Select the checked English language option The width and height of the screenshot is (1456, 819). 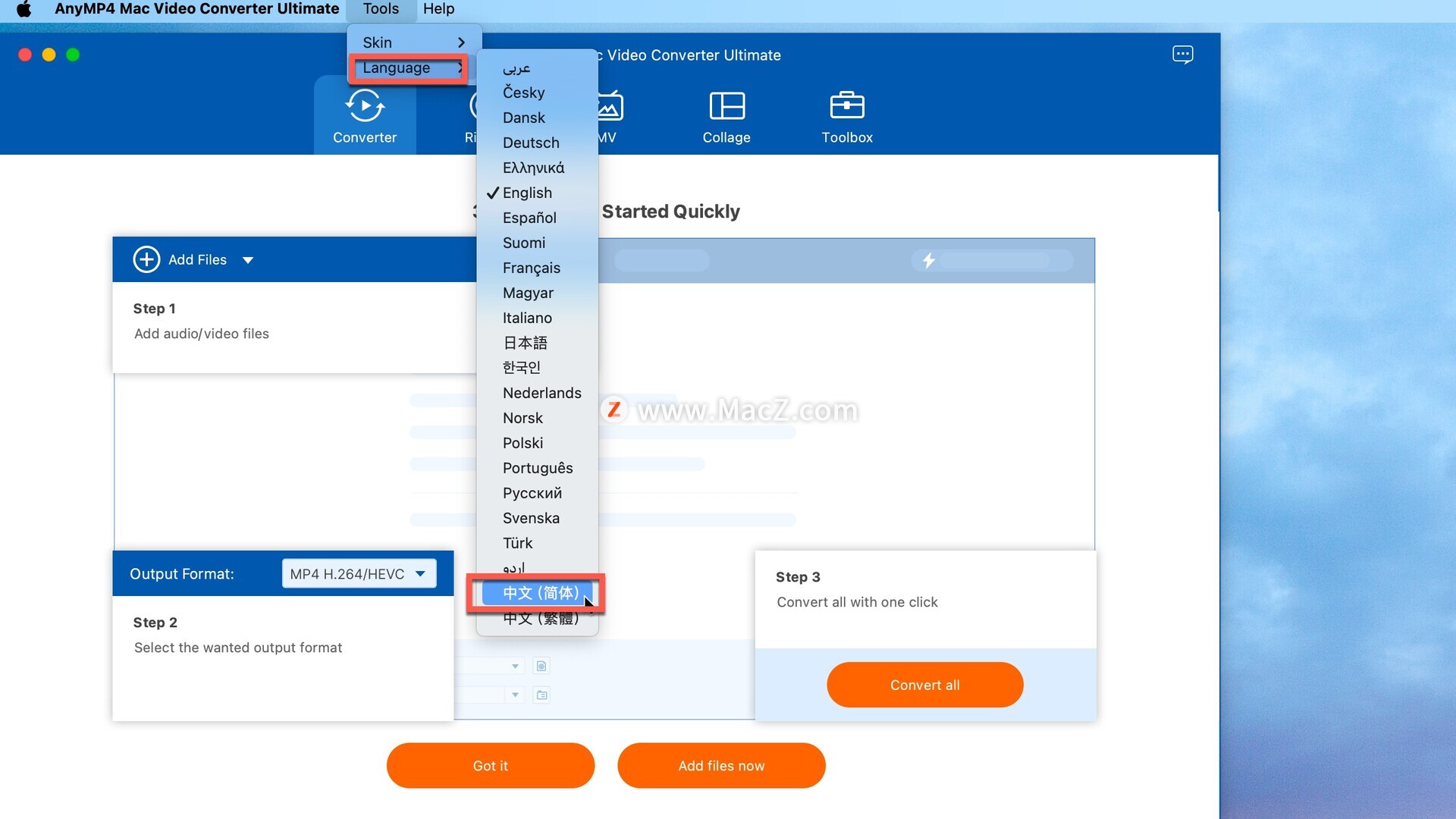pyautogui.click(x=537, y=193)
